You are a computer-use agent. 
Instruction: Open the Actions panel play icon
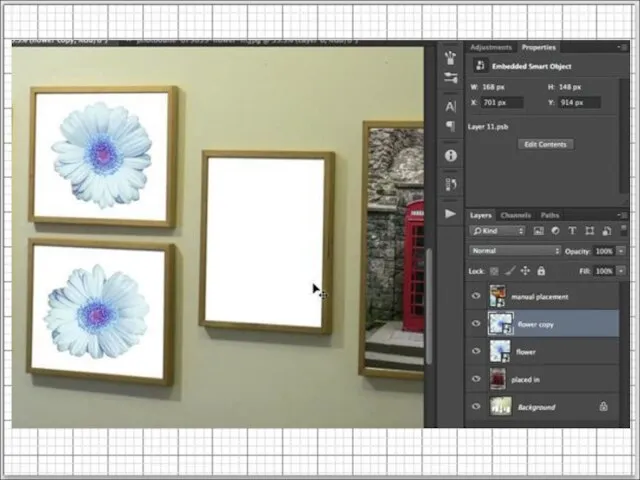point(450,213)
